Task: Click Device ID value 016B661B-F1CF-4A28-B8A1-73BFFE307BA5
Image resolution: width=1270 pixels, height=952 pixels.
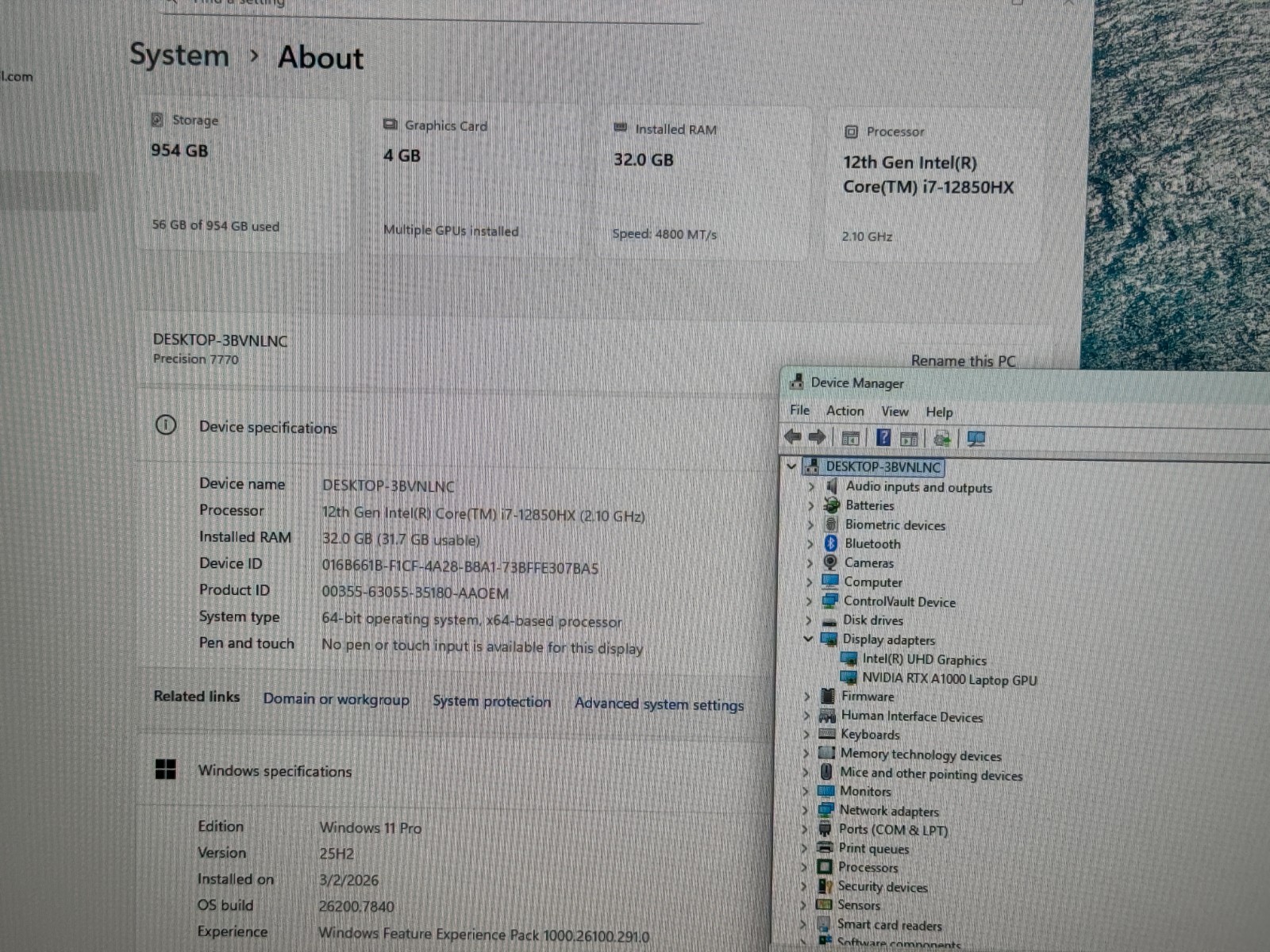Action: coord(460,566)
